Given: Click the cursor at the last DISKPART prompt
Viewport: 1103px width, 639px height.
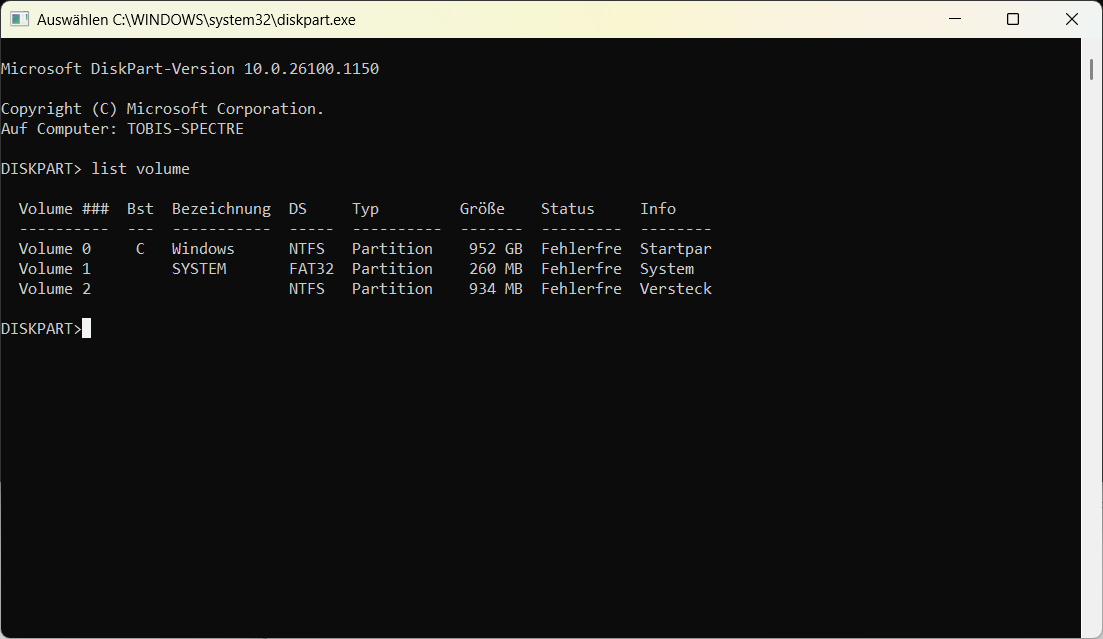Looking at the screenshot, I should pos(87,329).
